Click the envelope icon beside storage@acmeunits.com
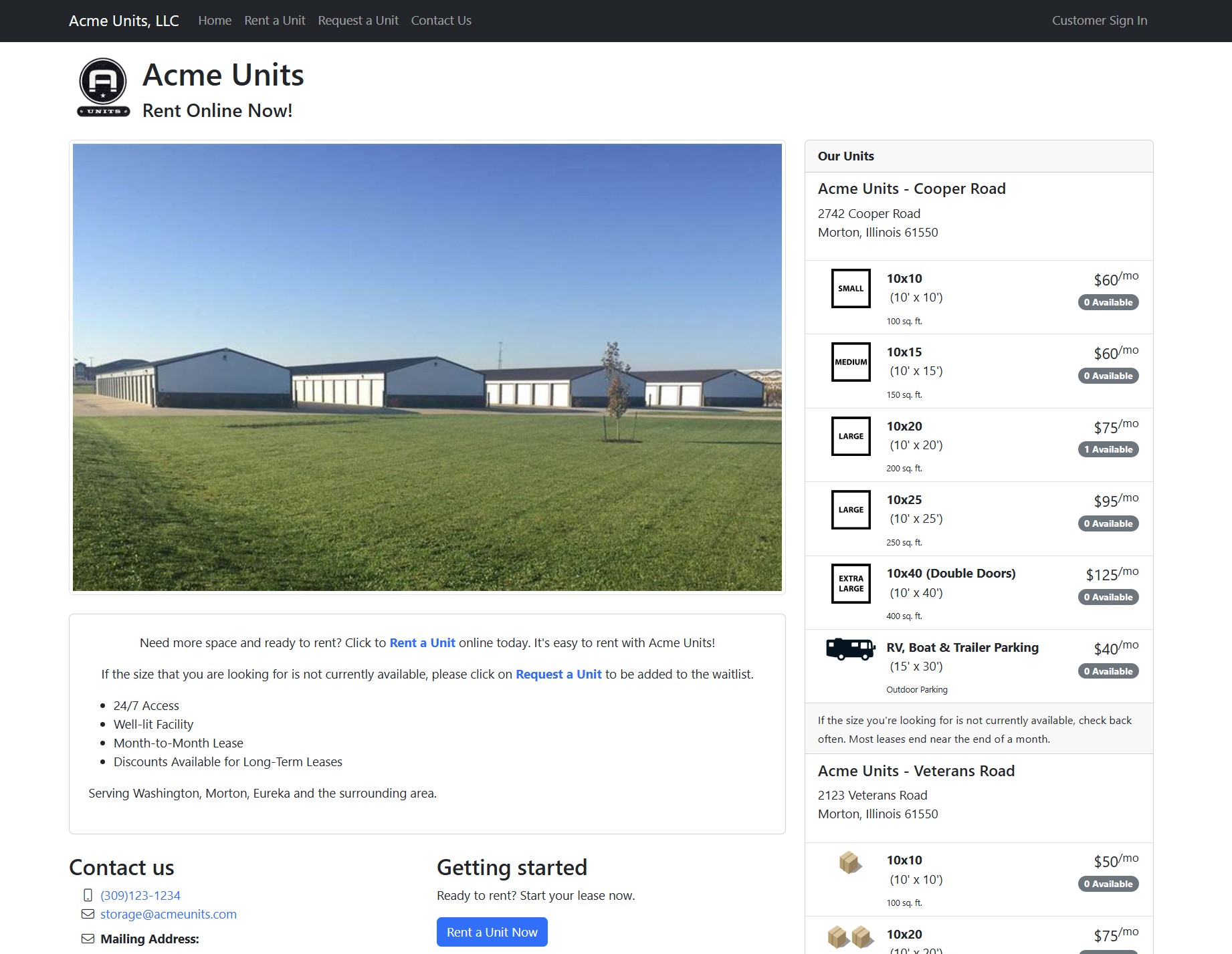This screenshot has width=1232, height=954. click(88, 914)
